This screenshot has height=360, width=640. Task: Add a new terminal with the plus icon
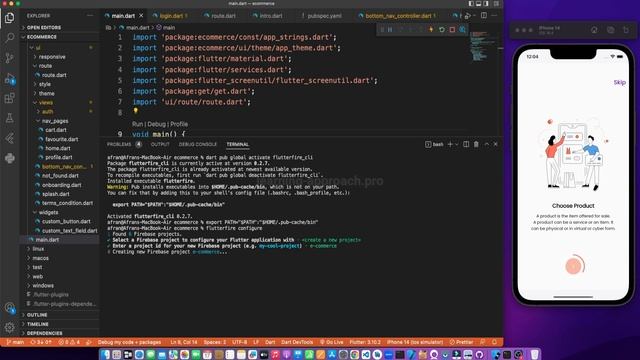[450, 144]
